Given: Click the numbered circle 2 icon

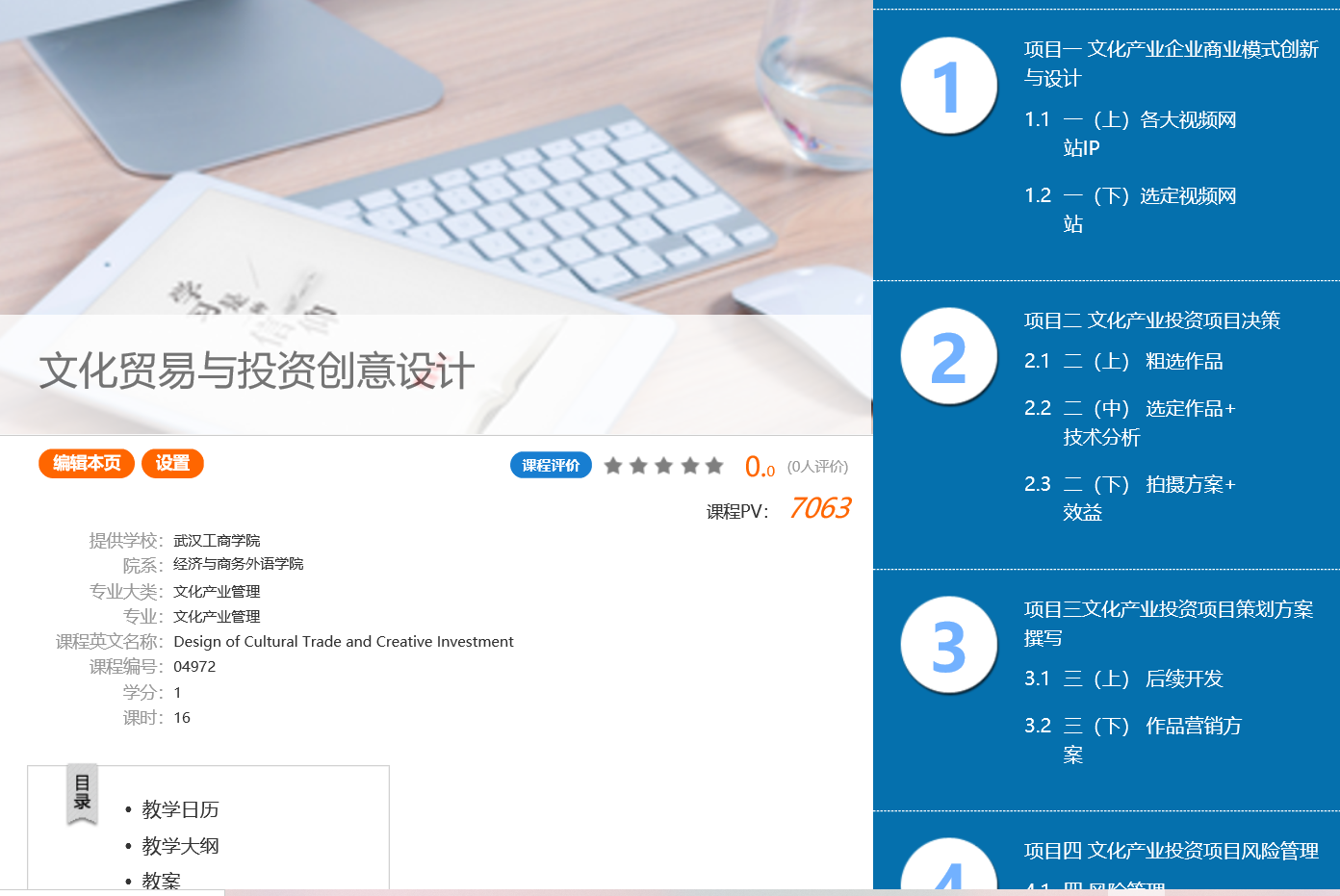Looking at the screenshot, I should point(948,356).
